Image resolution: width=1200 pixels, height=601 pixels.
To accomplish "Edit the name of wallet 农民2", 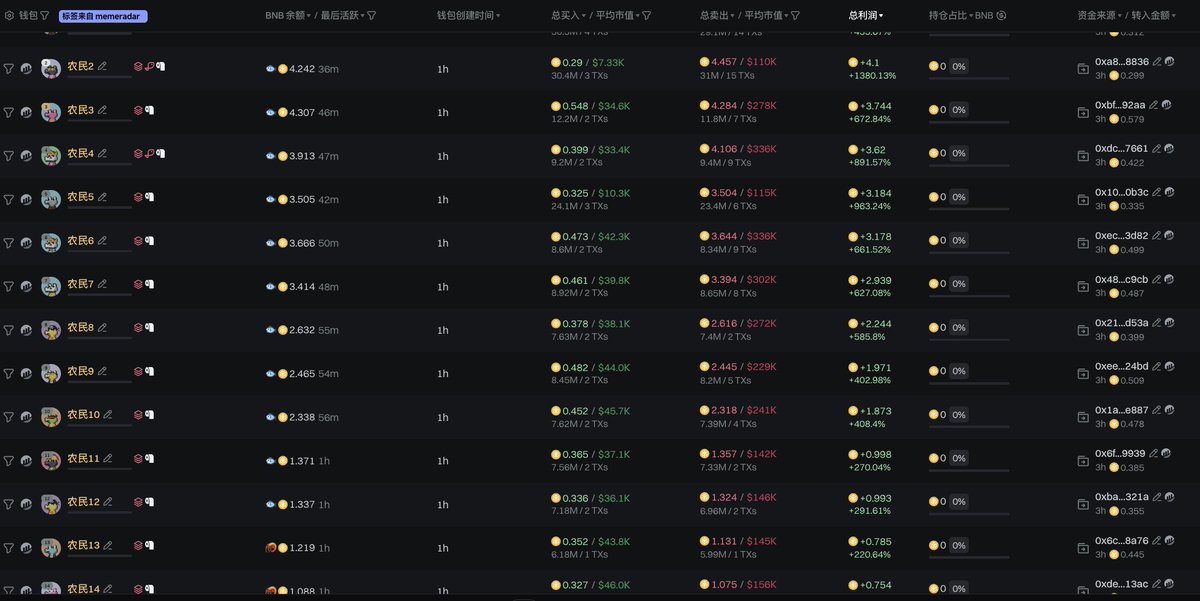I will pos(101,66).
